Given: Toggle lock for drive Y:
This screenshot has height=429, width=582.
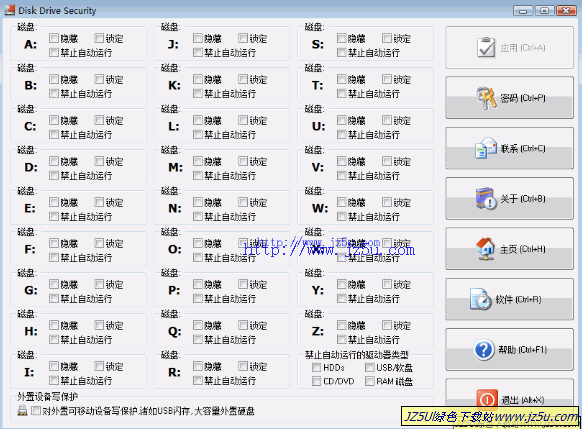Looking at the screenshot, I should (387, 284).
